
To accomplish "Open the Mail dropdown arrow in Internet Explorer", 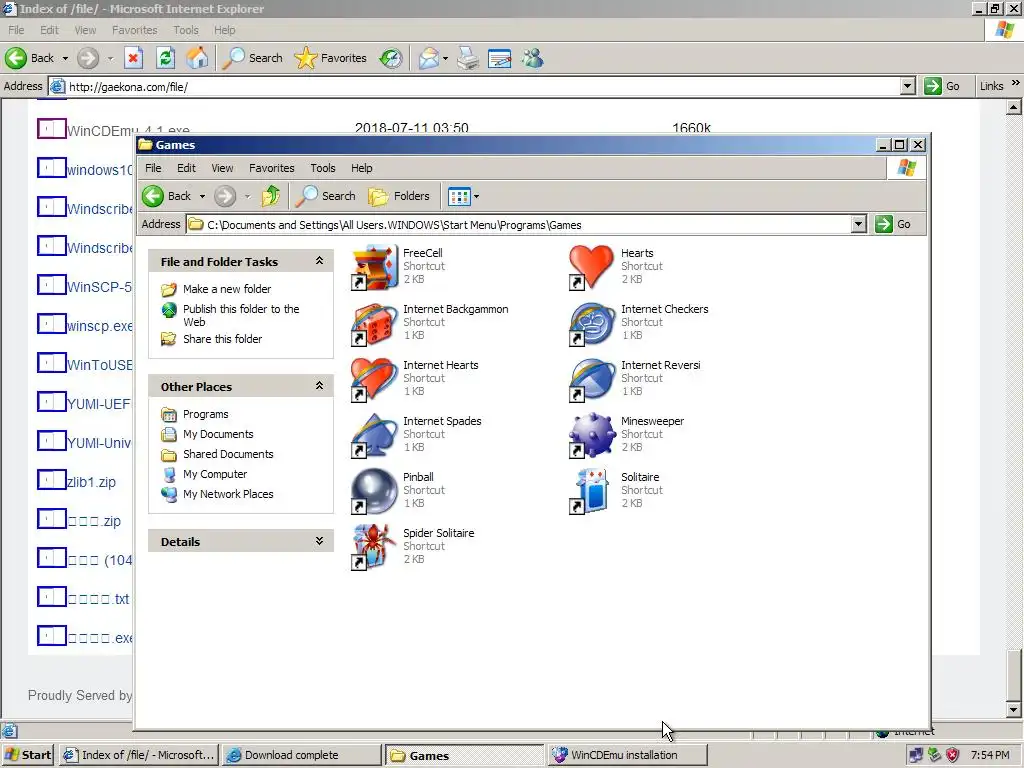I will (445, 58).
